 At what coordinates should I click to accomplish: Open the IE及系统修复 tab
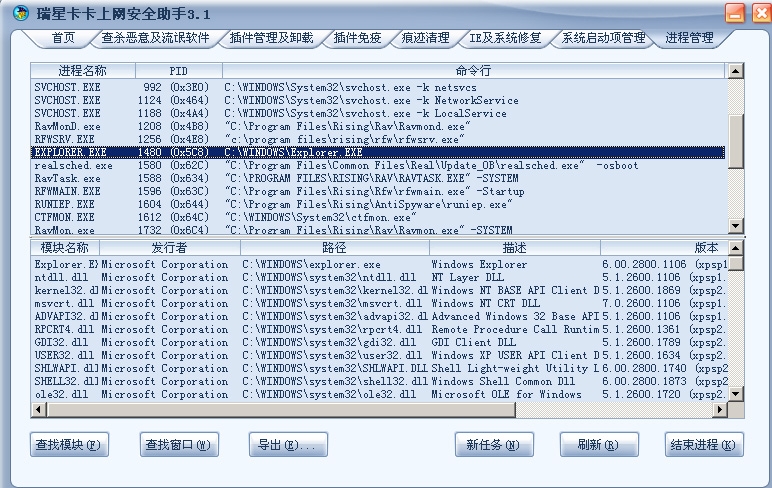pos(505,38)
